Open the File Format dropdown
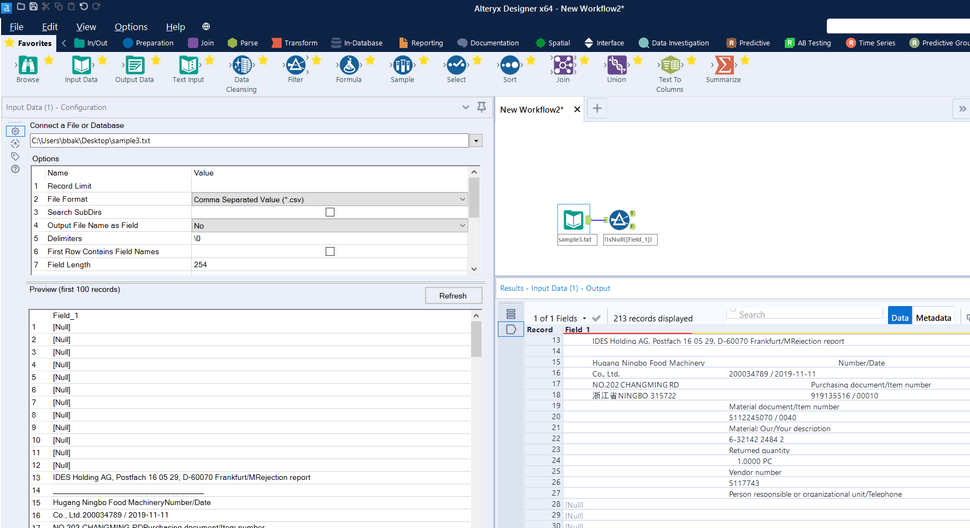 pyautogui.click(x=461, y=199)
